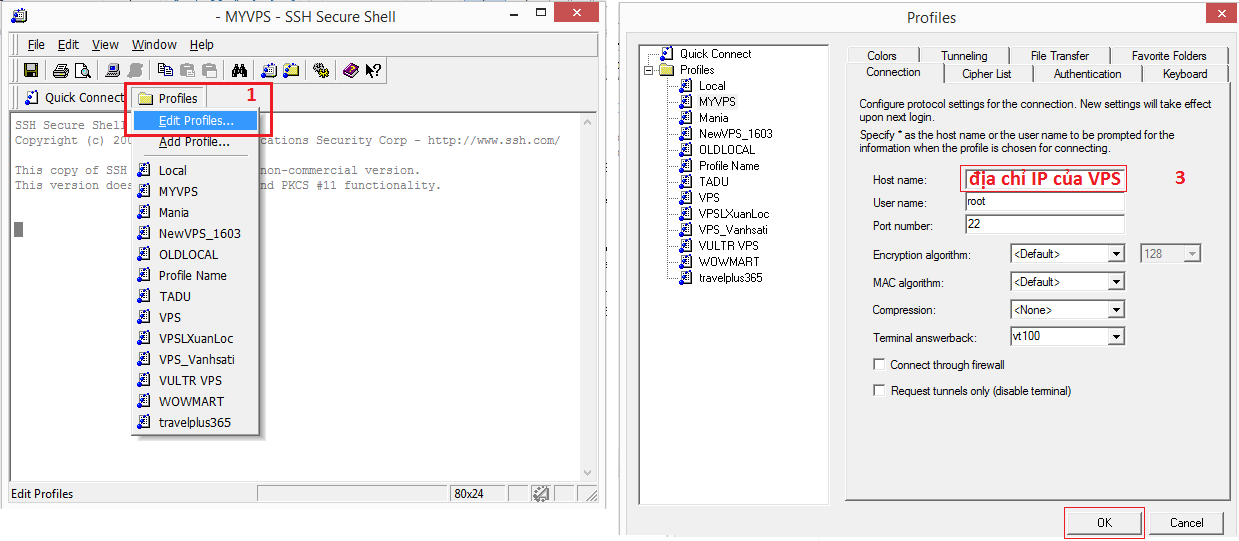The width and height of the screenshot is (1239, 541).
Task: Switch to the Tunneling tab
Action: coord(964,56)
